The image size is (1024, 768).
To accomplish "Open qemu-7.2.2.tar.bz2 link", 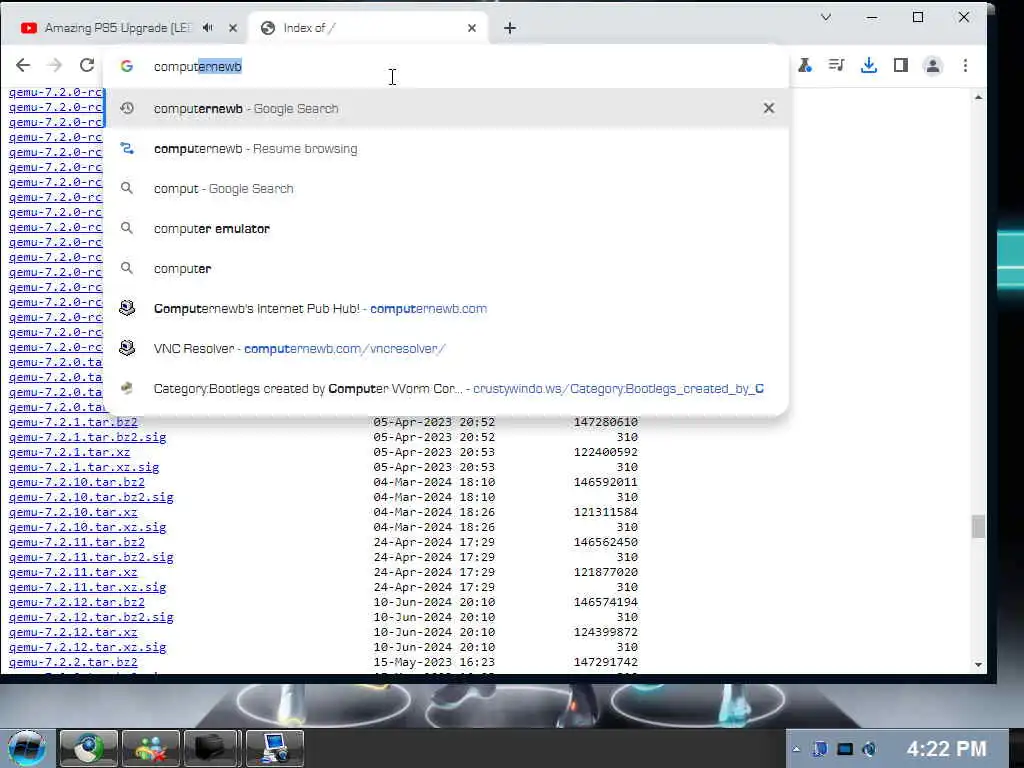I will coord(73,662).
